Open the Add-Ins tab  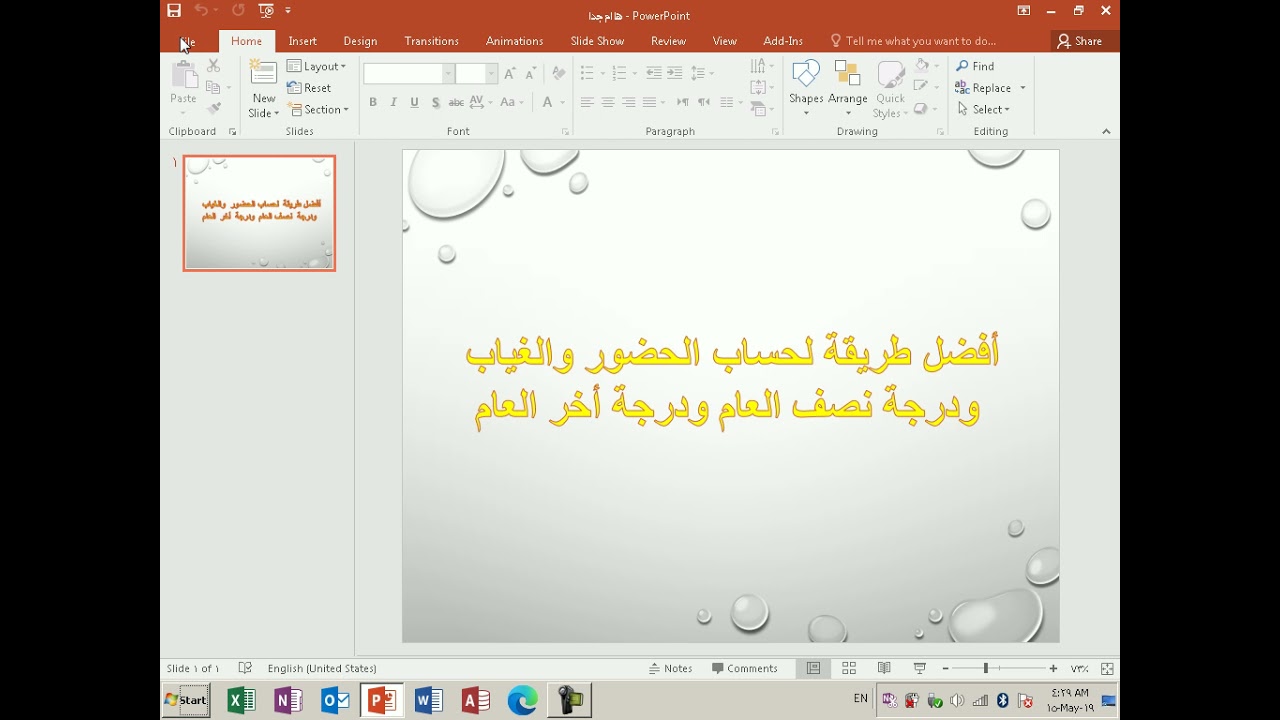(783, 41)
